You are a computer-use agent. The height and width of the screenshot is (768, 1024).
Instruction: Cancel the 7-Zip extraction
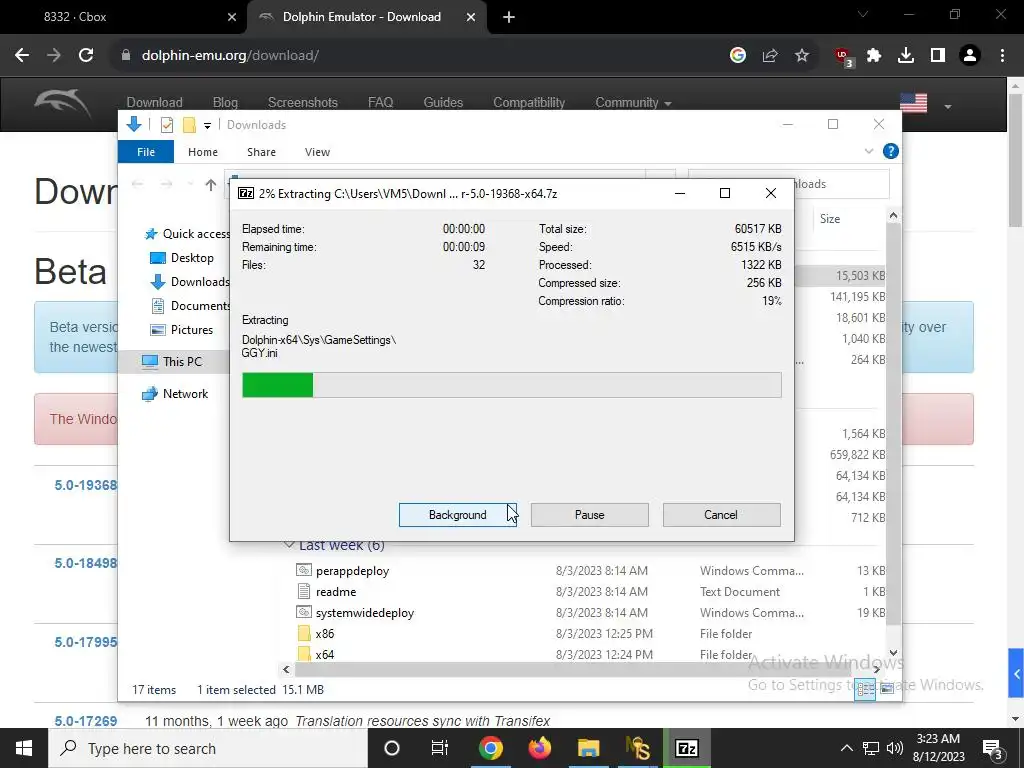click(721, 515)
